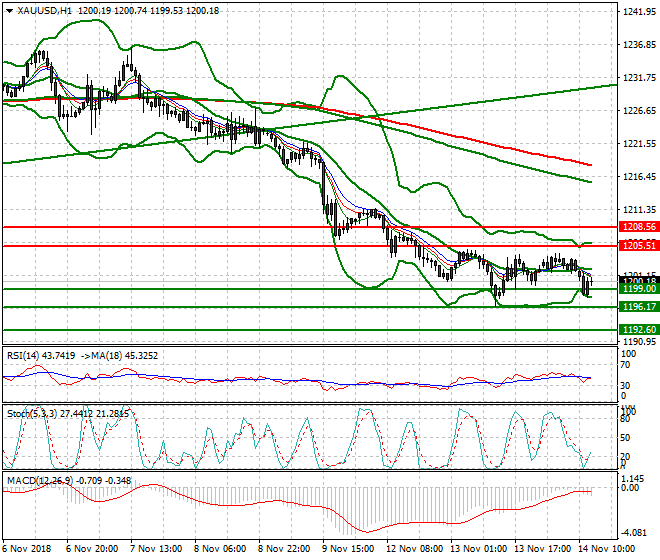Viewport: 660px width, 560px height.
Task: Click the 1211.35 price axis value
Action: 639,209
